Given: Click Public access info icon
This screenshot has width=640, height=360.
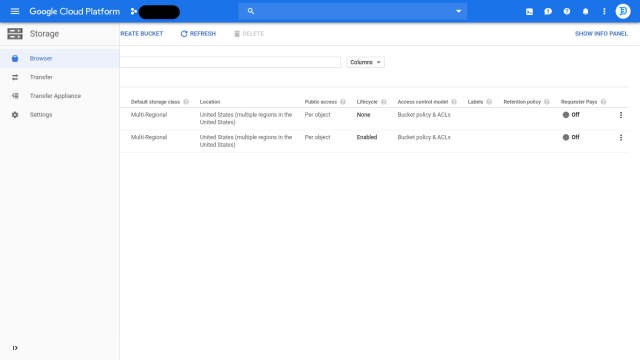Looking at the screenshot, I should pos(343,102).
